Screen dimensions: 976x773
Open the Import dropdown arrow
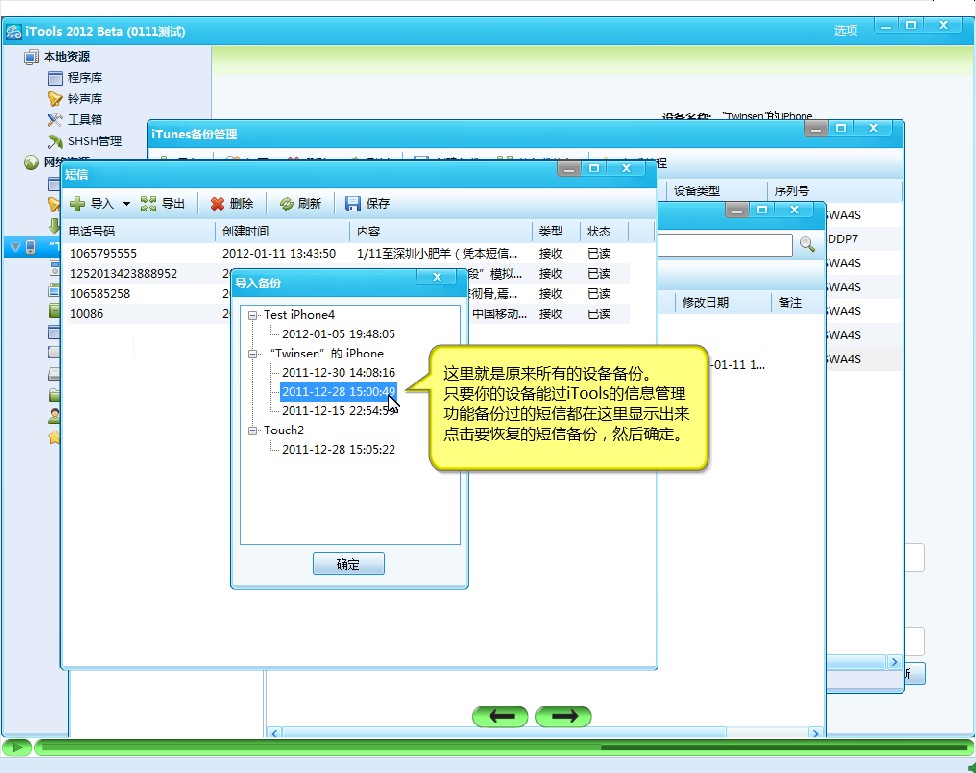126,204
